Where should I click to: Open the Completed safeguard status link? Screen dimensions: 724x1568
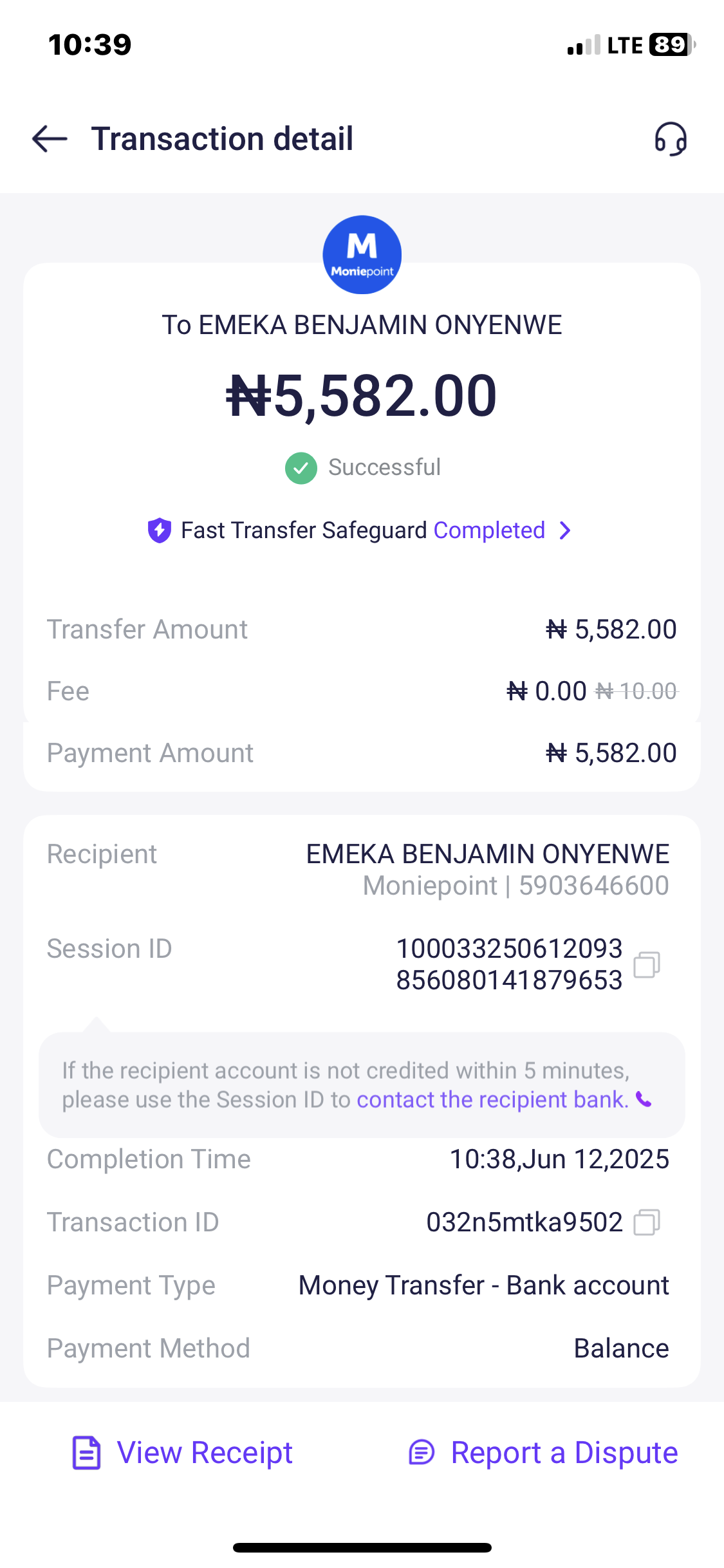489,530
